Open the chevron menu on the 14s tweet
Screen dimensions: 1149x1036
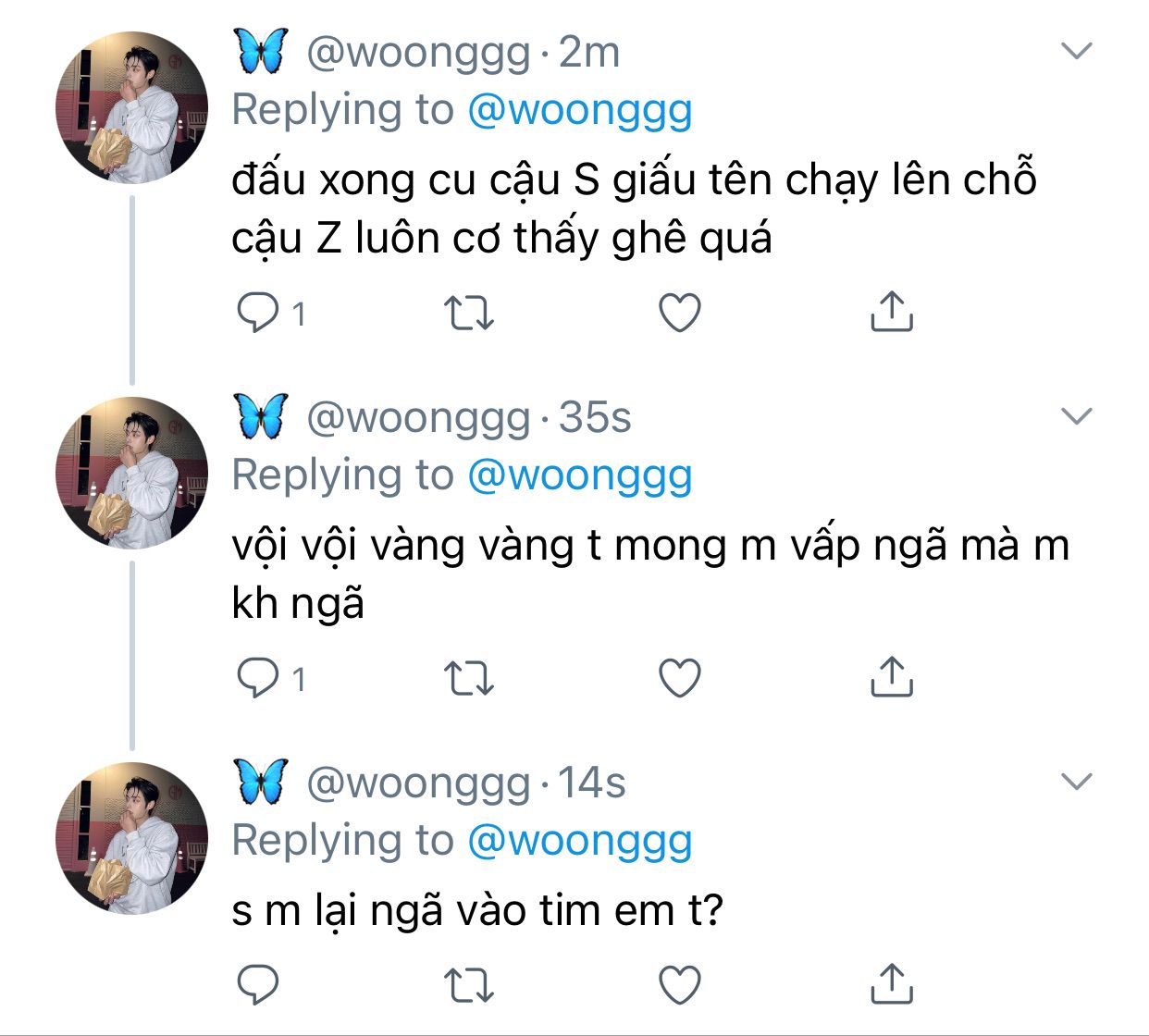[x=1077, y=782]
